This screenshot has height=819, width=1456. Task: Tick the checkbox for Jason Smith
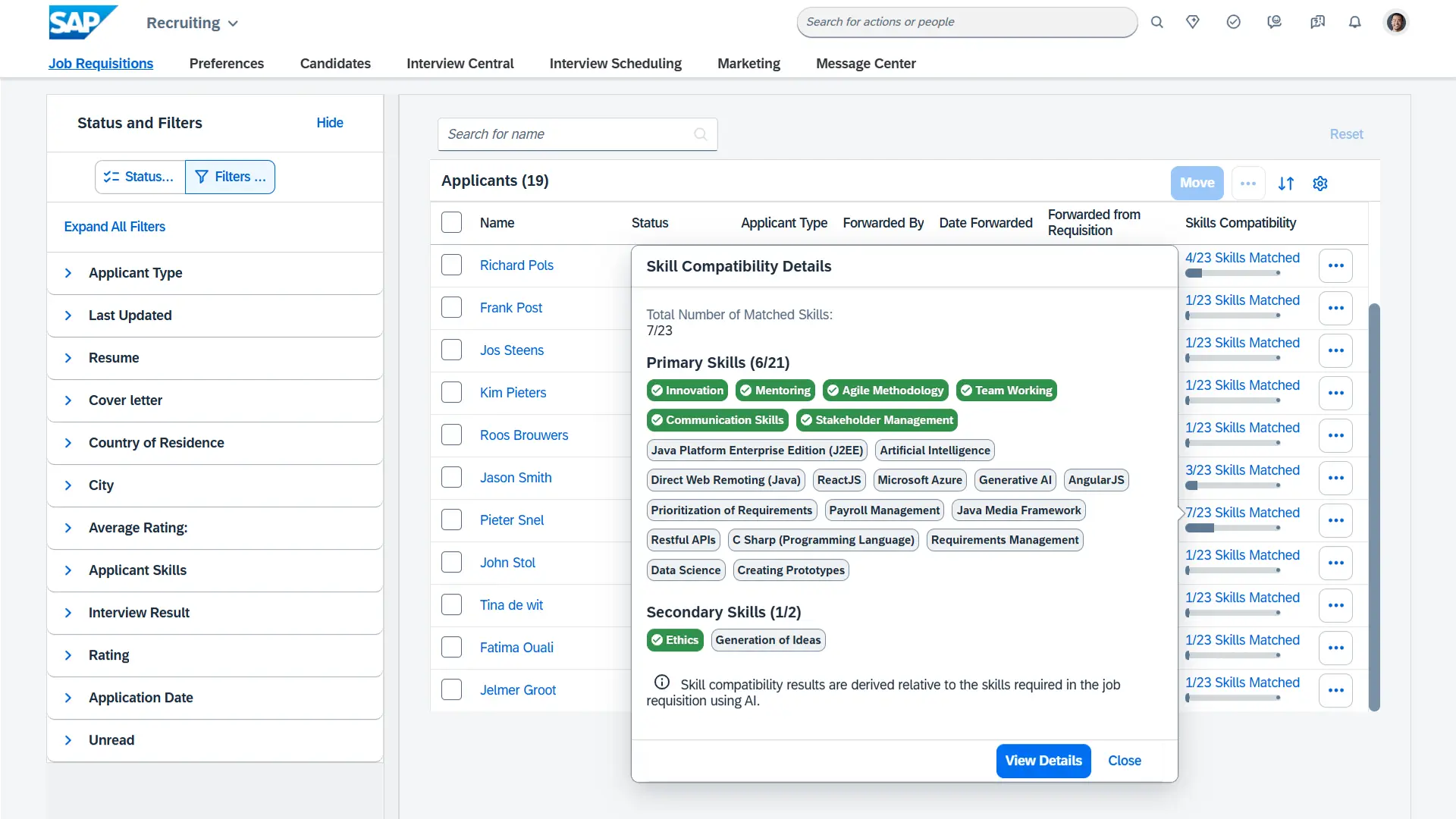(x=451, y=478)
